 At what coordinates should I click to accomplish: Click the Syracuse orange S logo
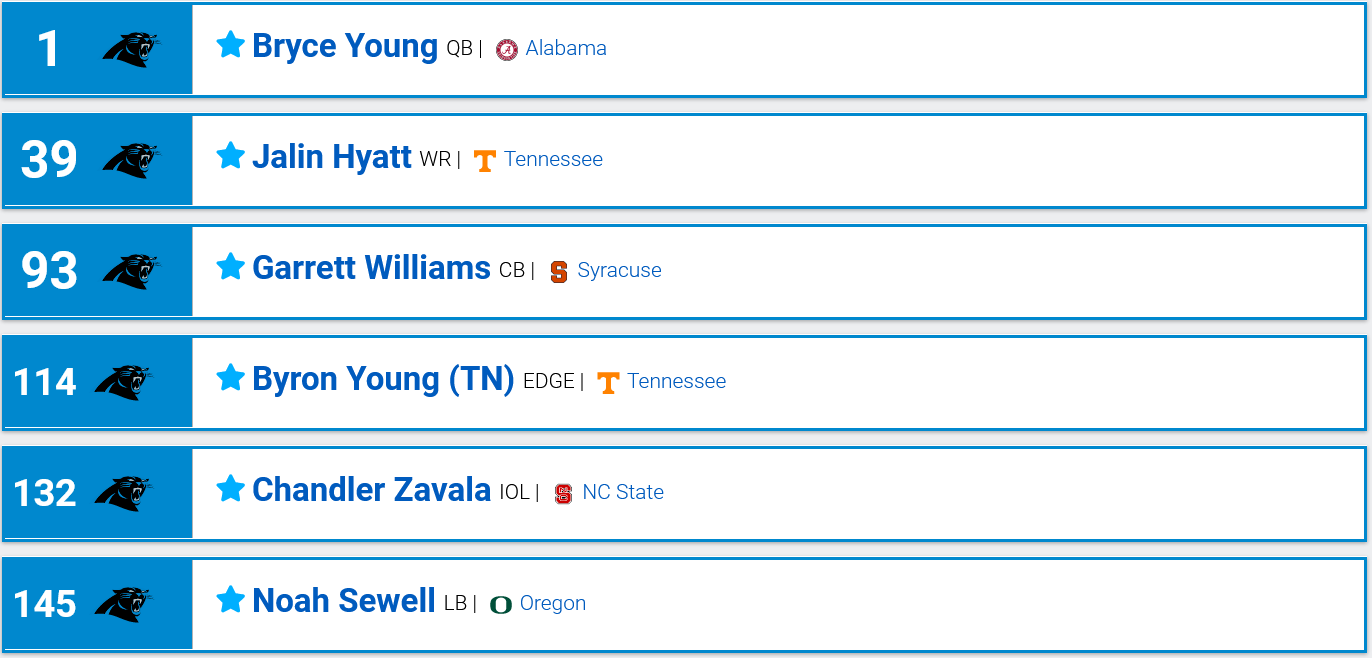559,271
